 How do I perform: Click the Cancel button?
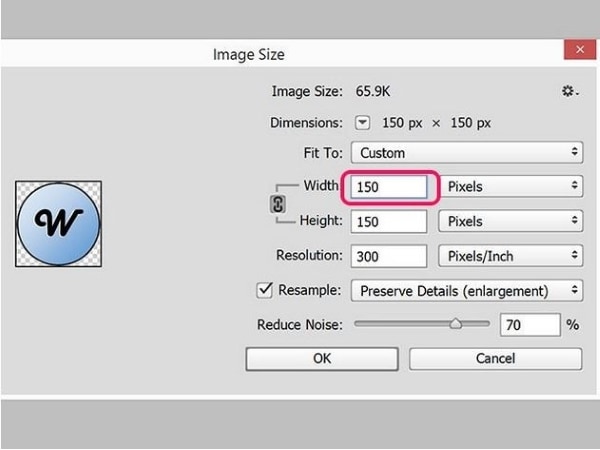point(495,358)
